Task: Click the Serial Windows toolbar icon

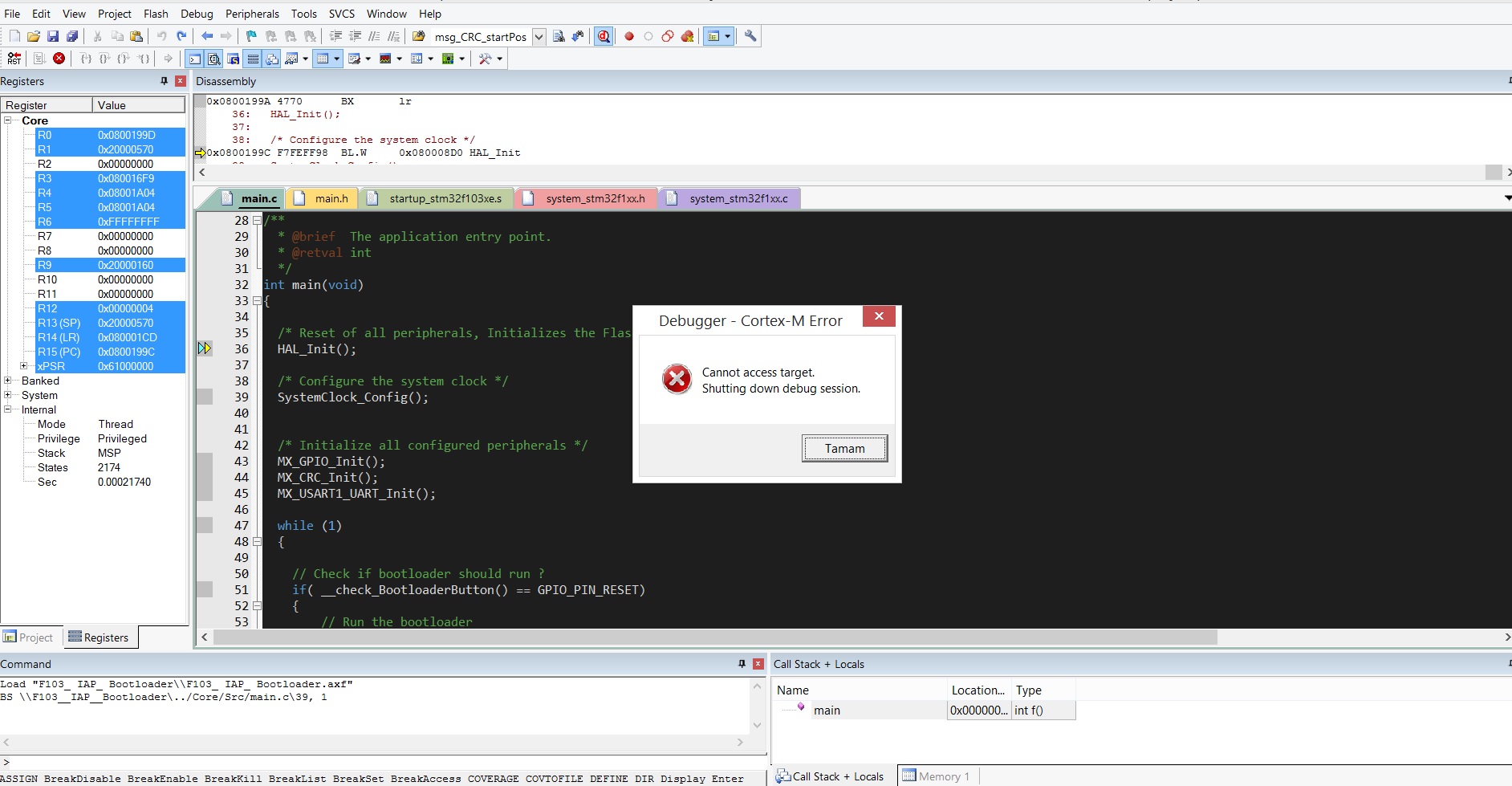Action: [x=354, y=59]
